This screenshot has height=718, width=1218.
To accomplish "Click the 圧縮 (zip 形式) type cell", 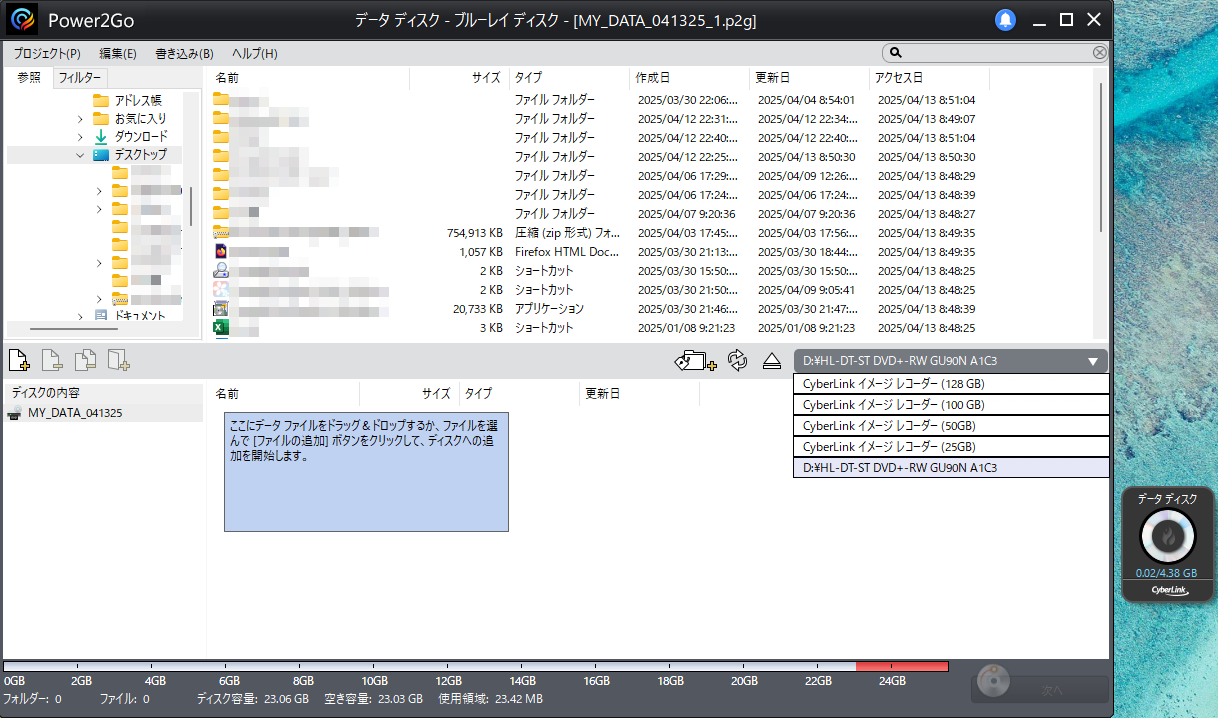I will tap(567, 233).
